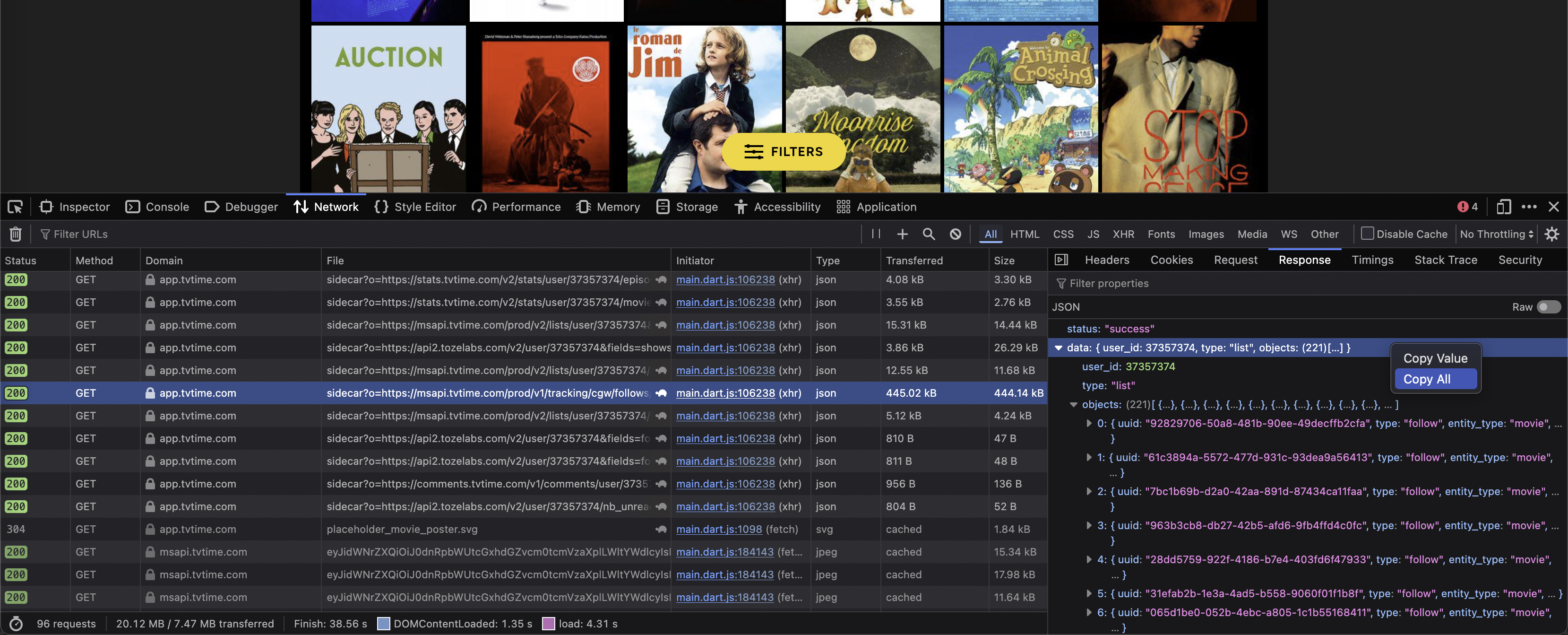The image size is (1568, 635).
Task: Open performance analysis stopwatch icon
Action: tap(17, 624)
